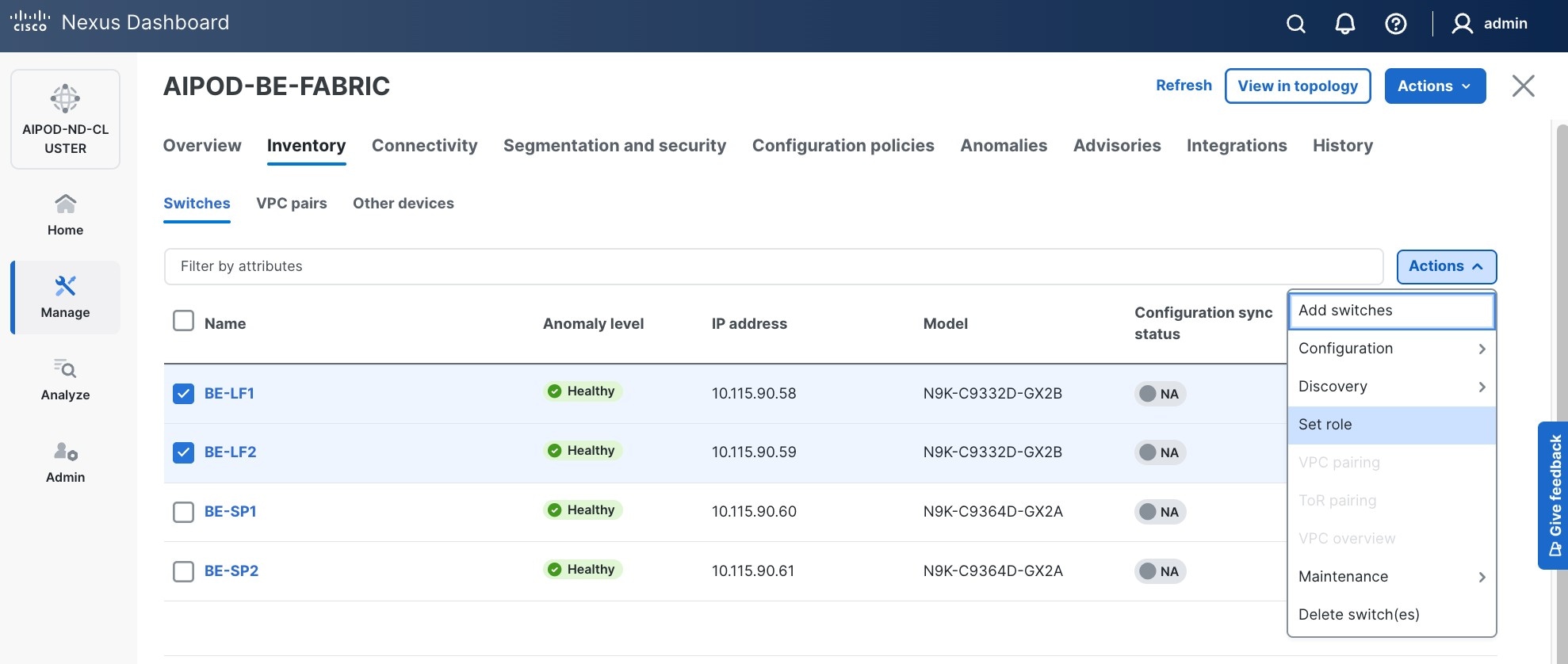
Task: Switch to the Connectivity tab
Action: (x=425, y=146)
